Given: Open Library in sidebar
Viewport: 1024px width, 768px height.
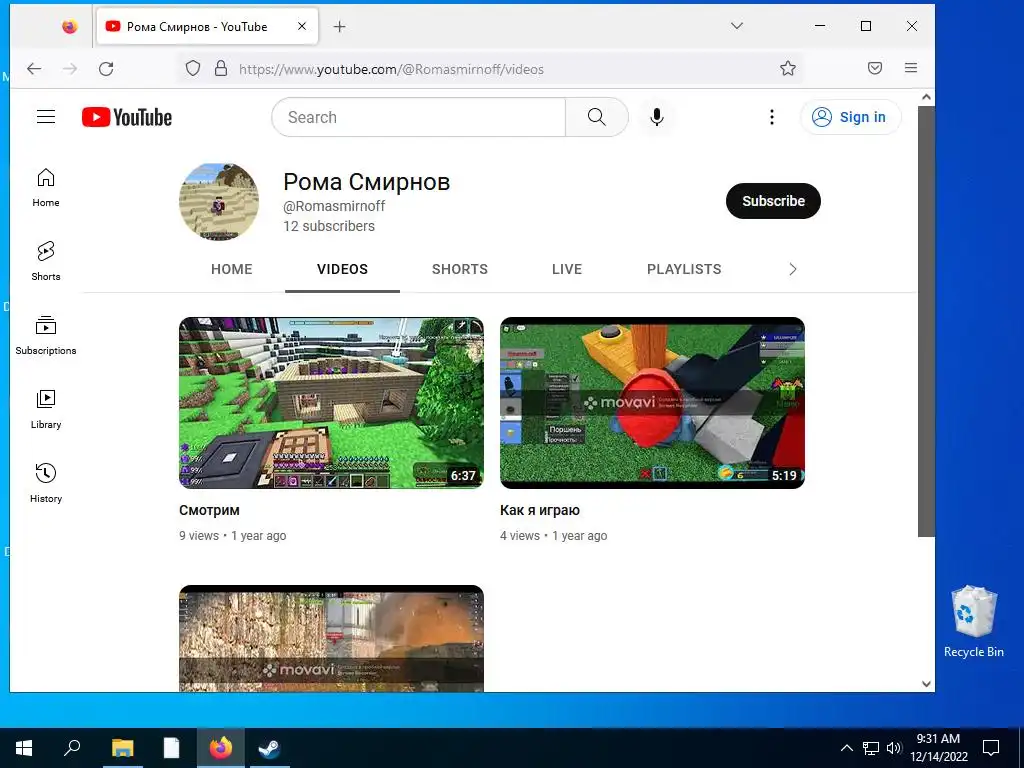Looking at the screenshot, I should (46, 409).
